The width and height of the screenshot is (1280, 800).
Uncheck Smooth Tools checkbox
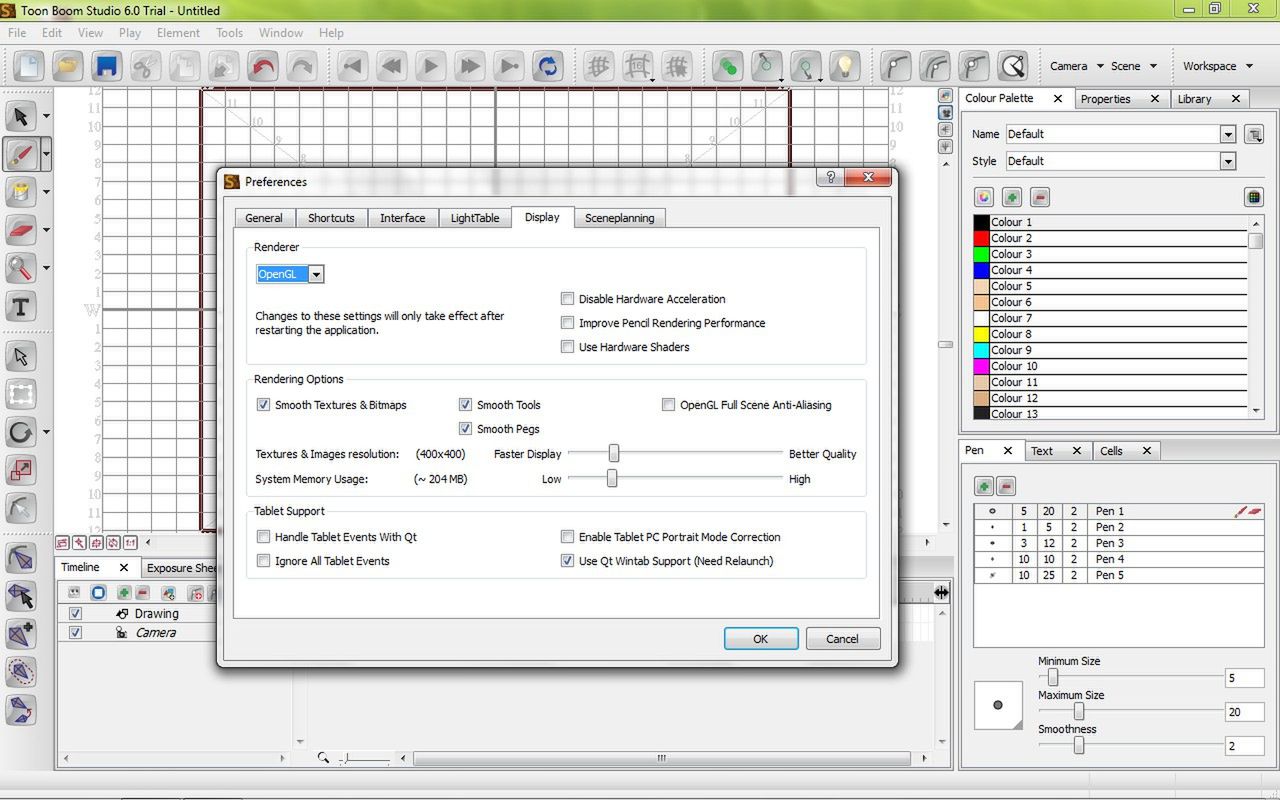[x=466, y=405]
